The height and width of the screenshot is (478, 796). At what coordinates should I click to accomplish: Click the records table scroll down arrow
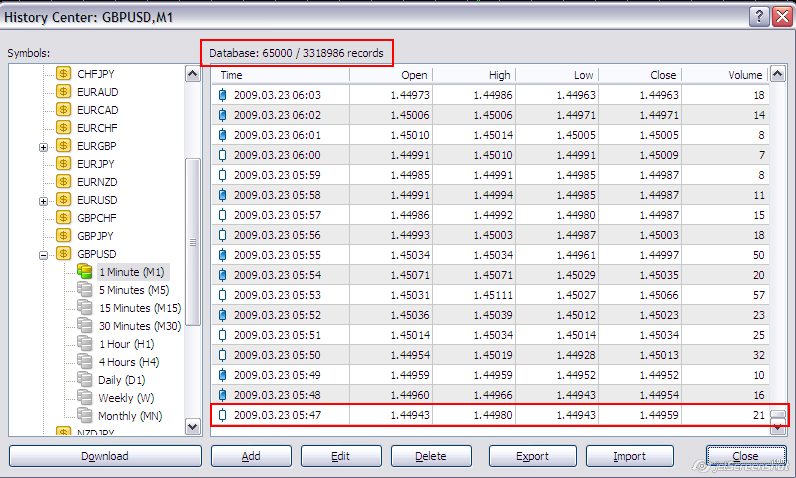pyautogui.click(x=778, y=428)
